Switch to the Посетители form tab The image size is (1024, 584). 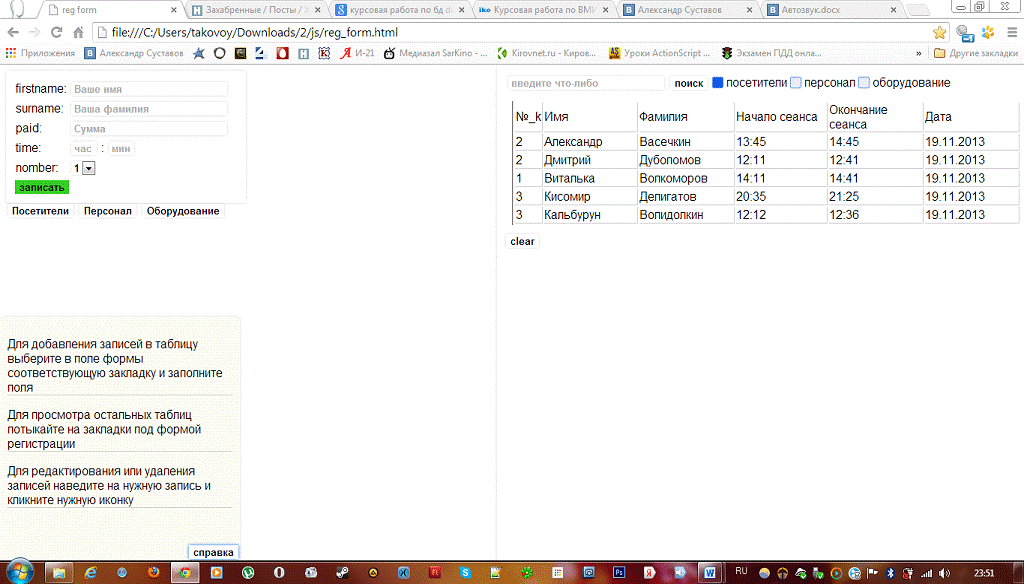40,211
